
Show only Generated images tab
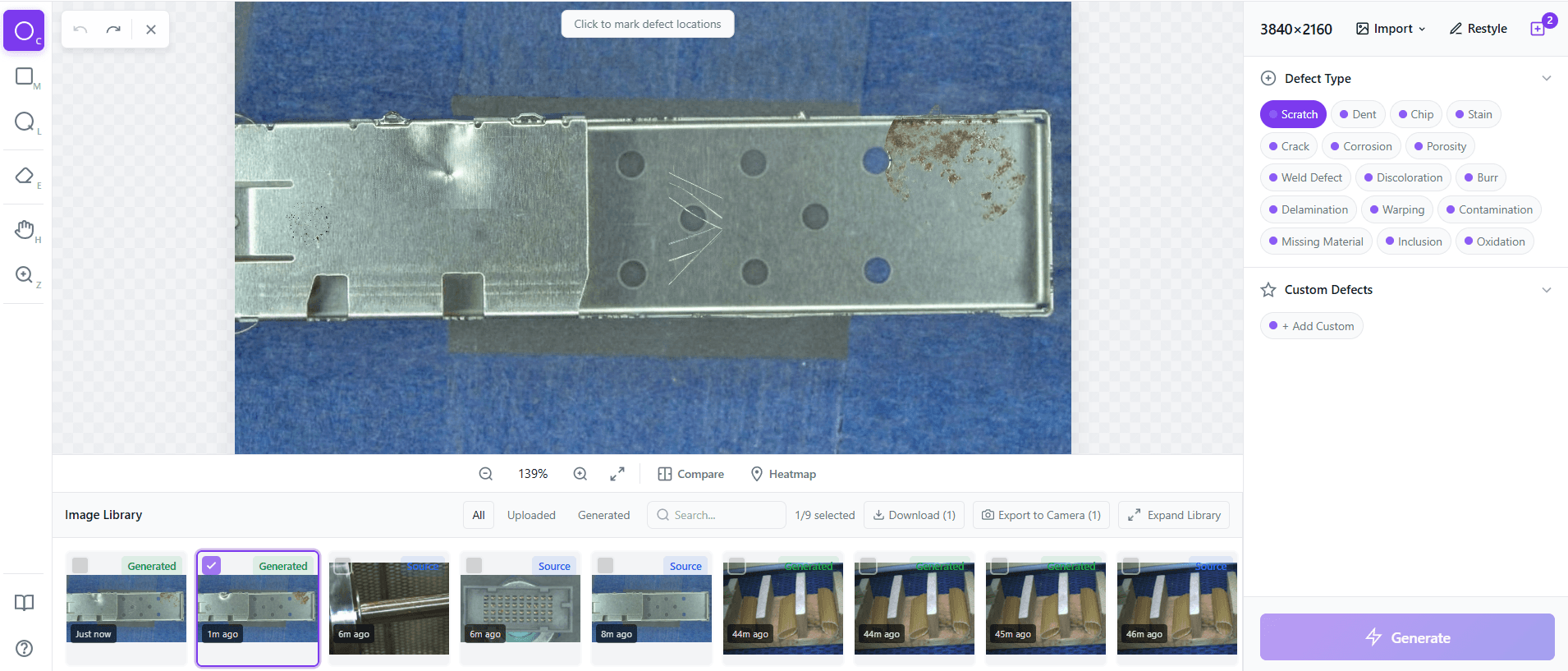603,515
